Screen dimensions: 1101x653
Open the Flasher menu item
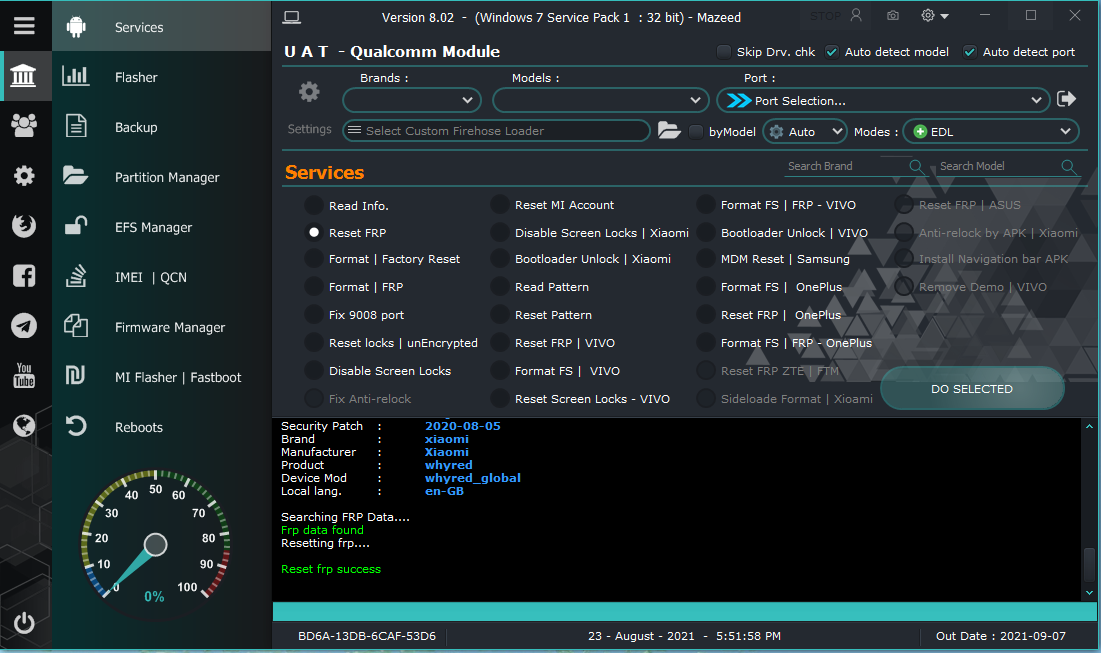click(x=161, y=77)
